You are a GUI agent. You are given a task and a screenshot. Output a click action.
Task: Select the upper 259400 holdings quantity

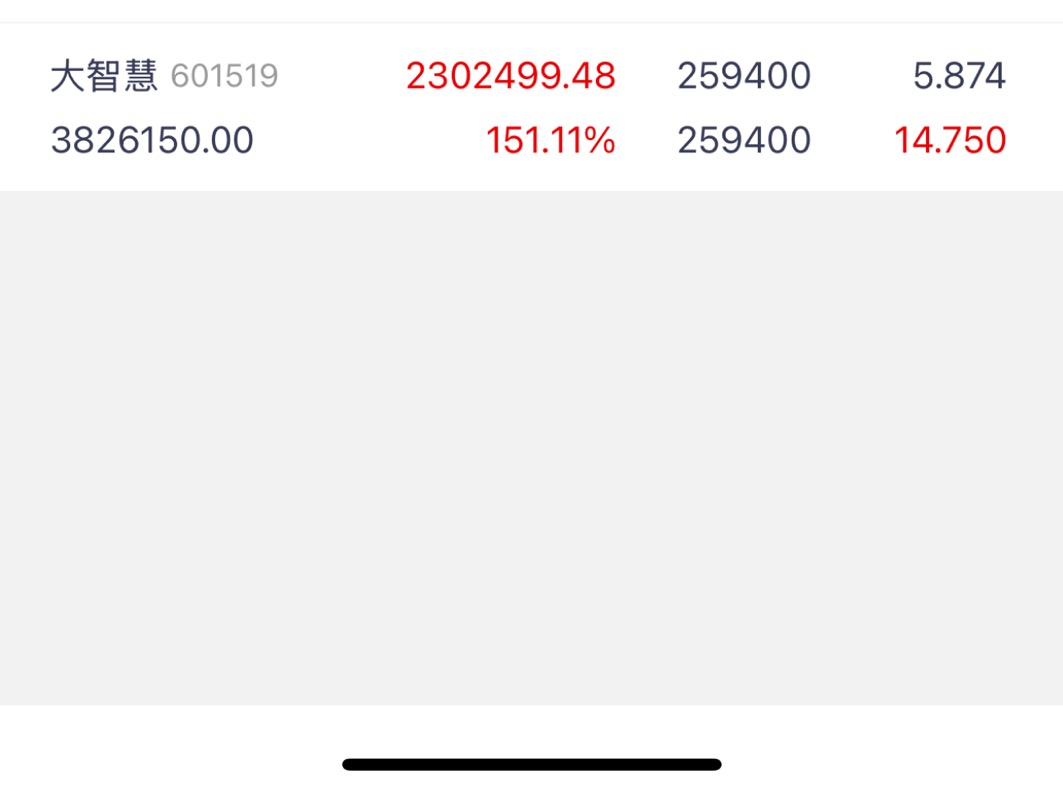tap(744, 76)
